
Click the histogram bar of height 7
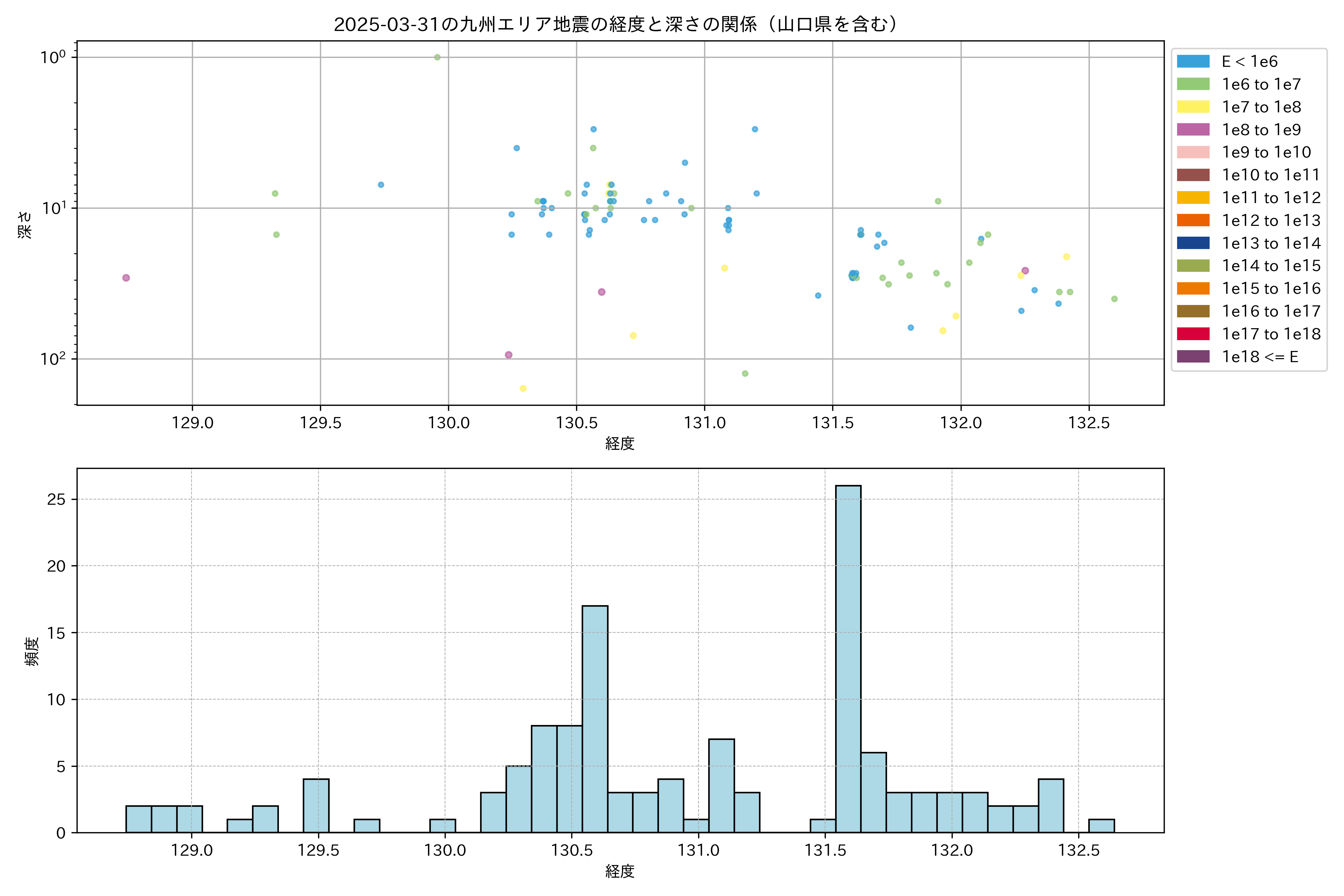point(721,786)
